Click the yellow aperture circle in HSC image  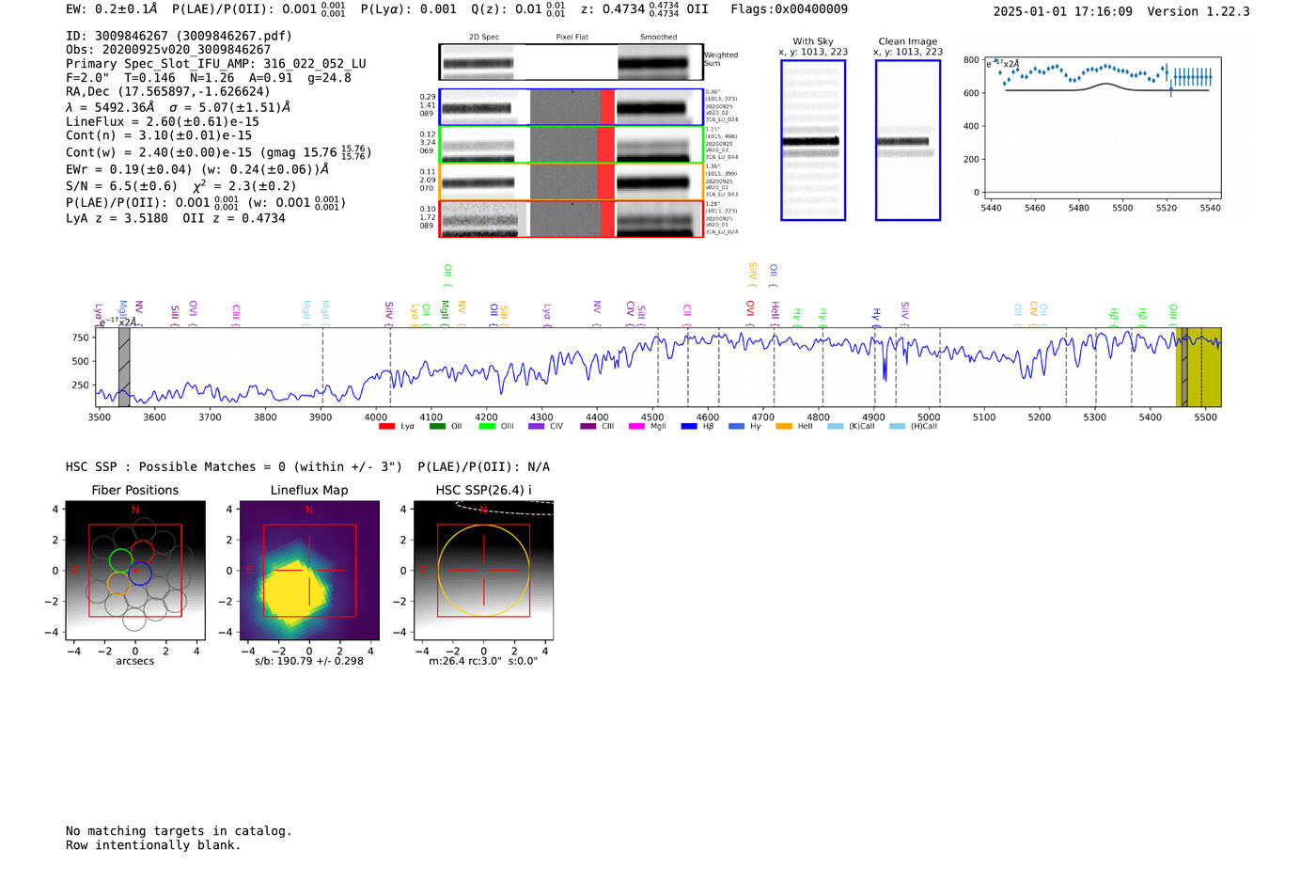coord(483,571)
